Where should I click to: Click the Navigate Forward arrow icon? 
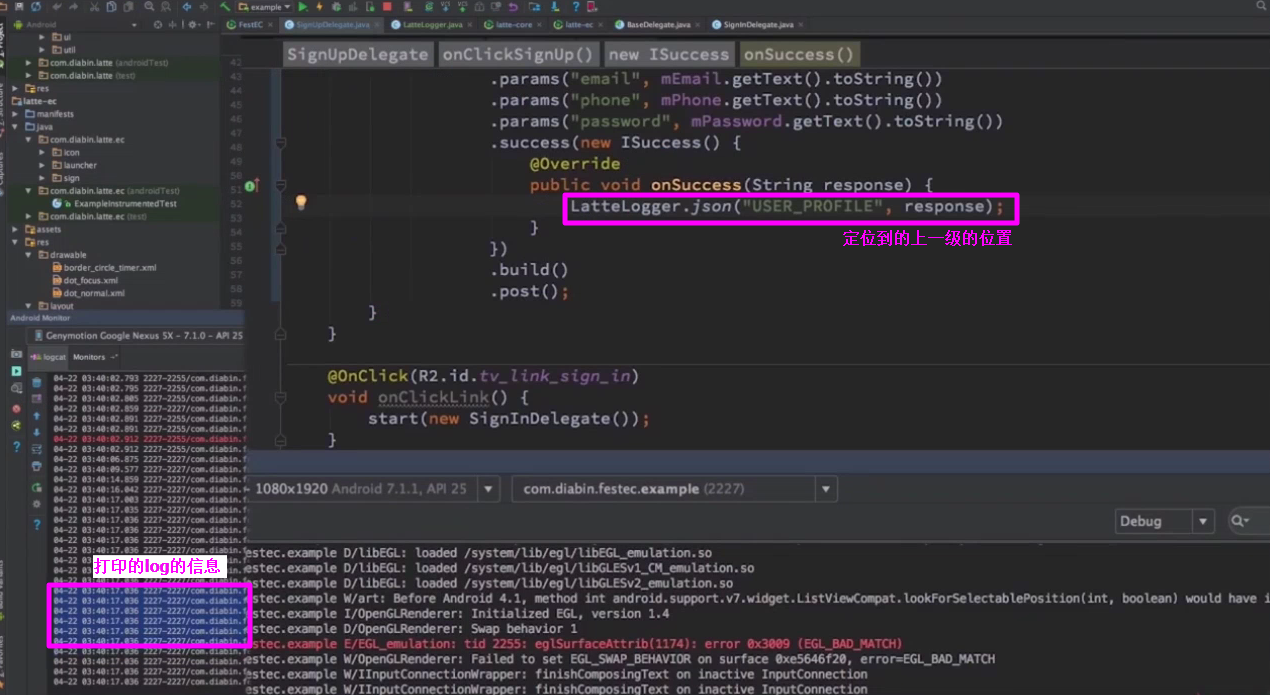[x=204, y=6]
